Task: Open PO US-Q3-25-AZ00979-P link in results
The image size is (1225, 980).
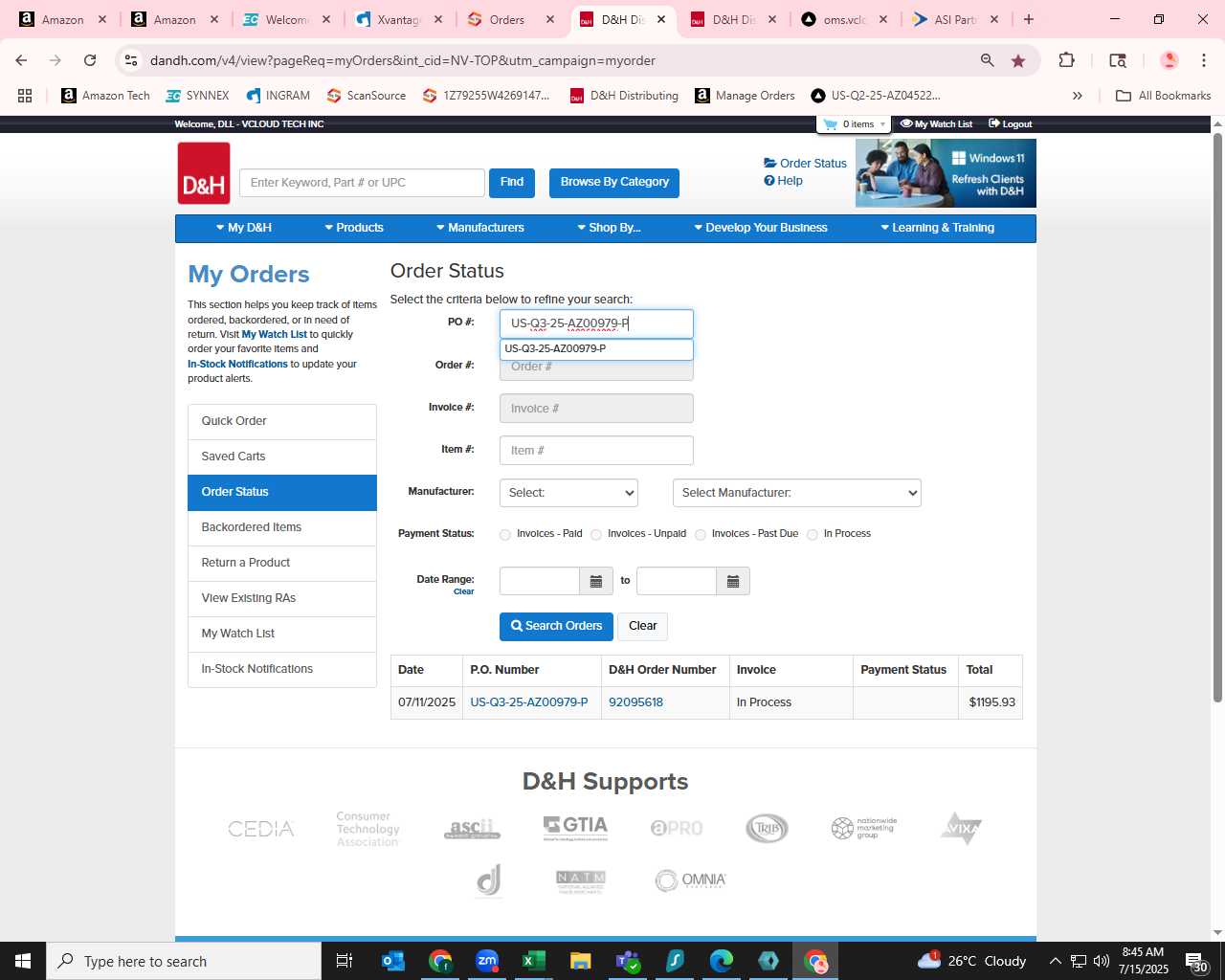Action: pos(529,702)
